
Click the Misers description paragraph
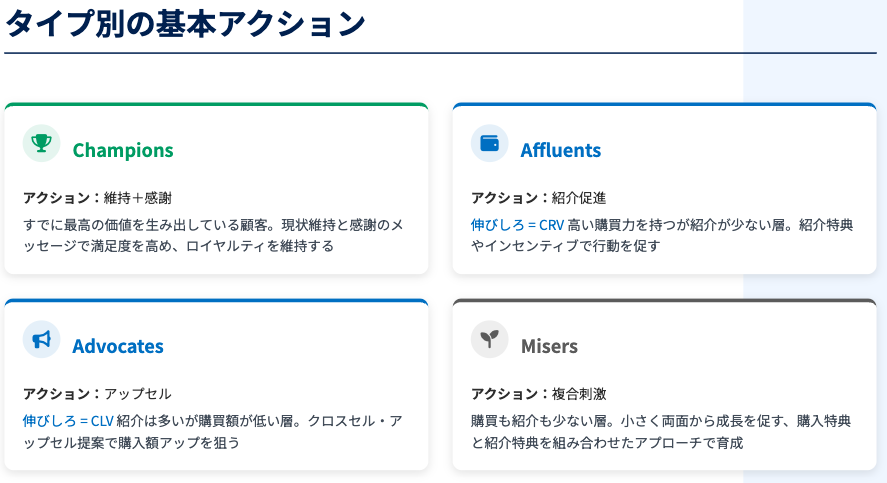(x=660, y=431)
